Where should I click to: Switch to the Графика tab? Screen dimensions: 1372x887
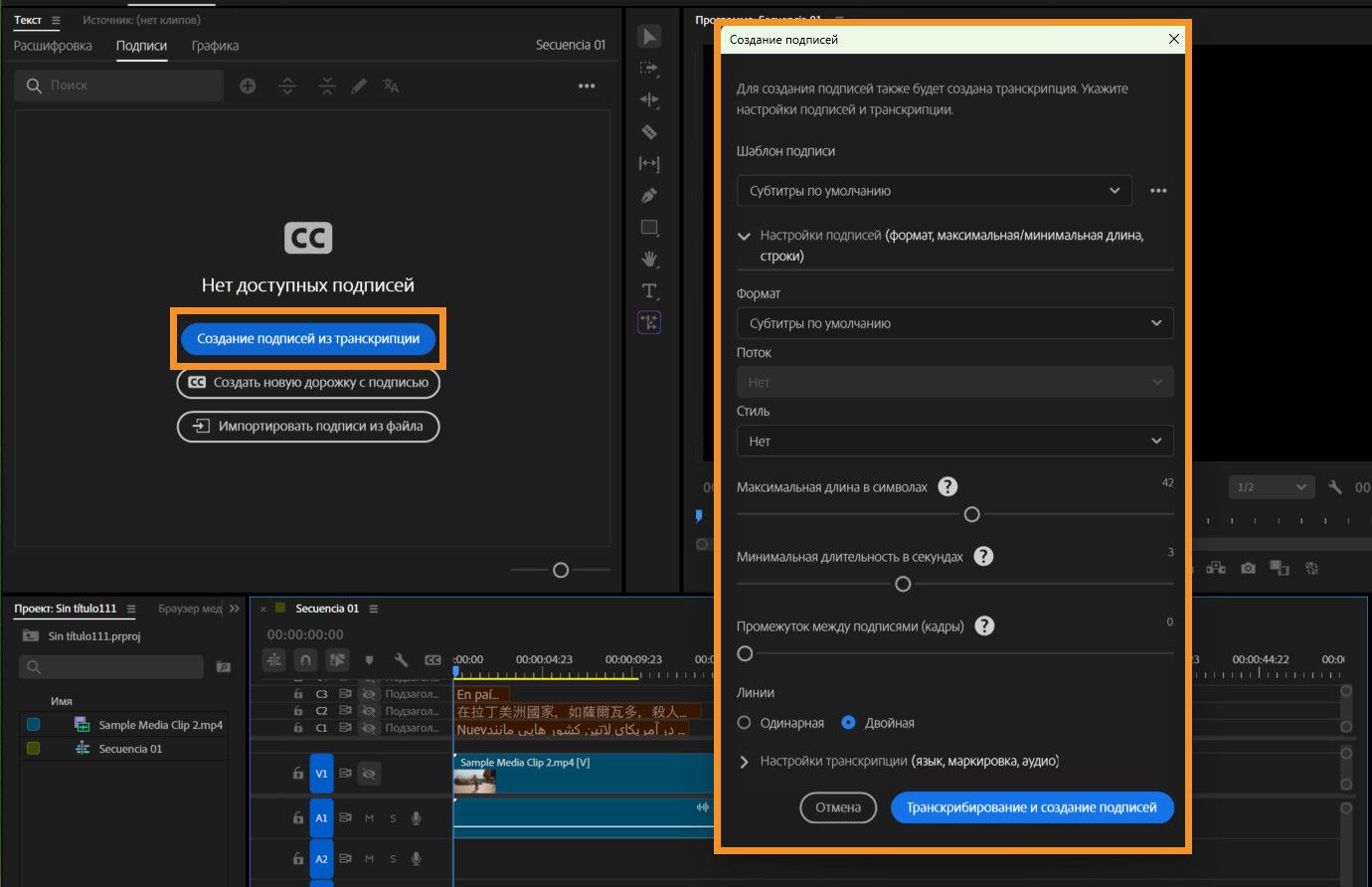[215, 46]
